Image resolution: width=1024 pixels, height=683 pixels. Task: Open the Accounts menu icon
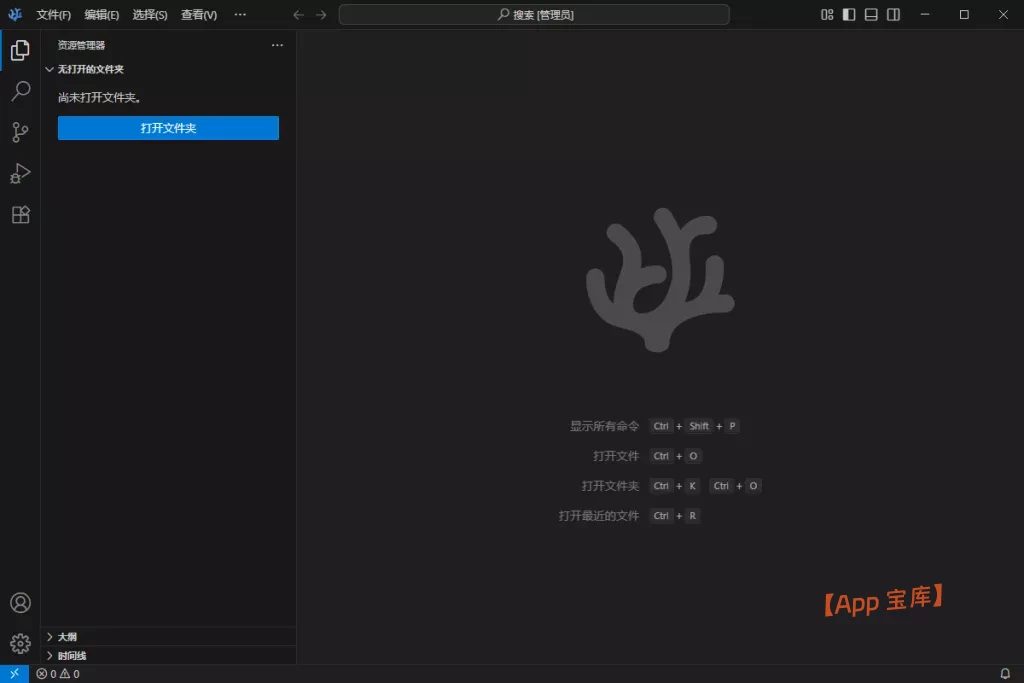pyautogui.click(x=20, y=603)
